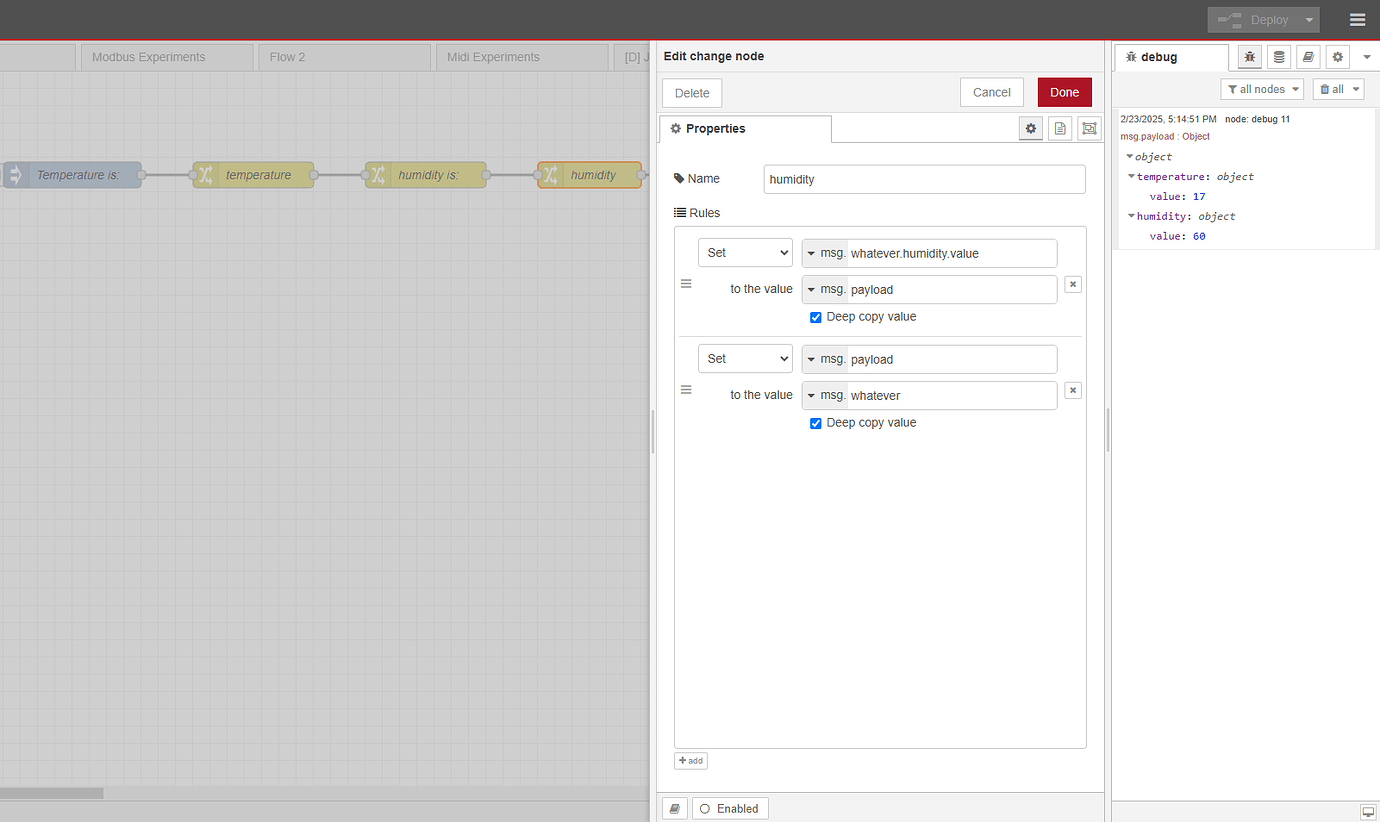
Task: Select the debug sidebar tab
Action: pos(1171,57)
